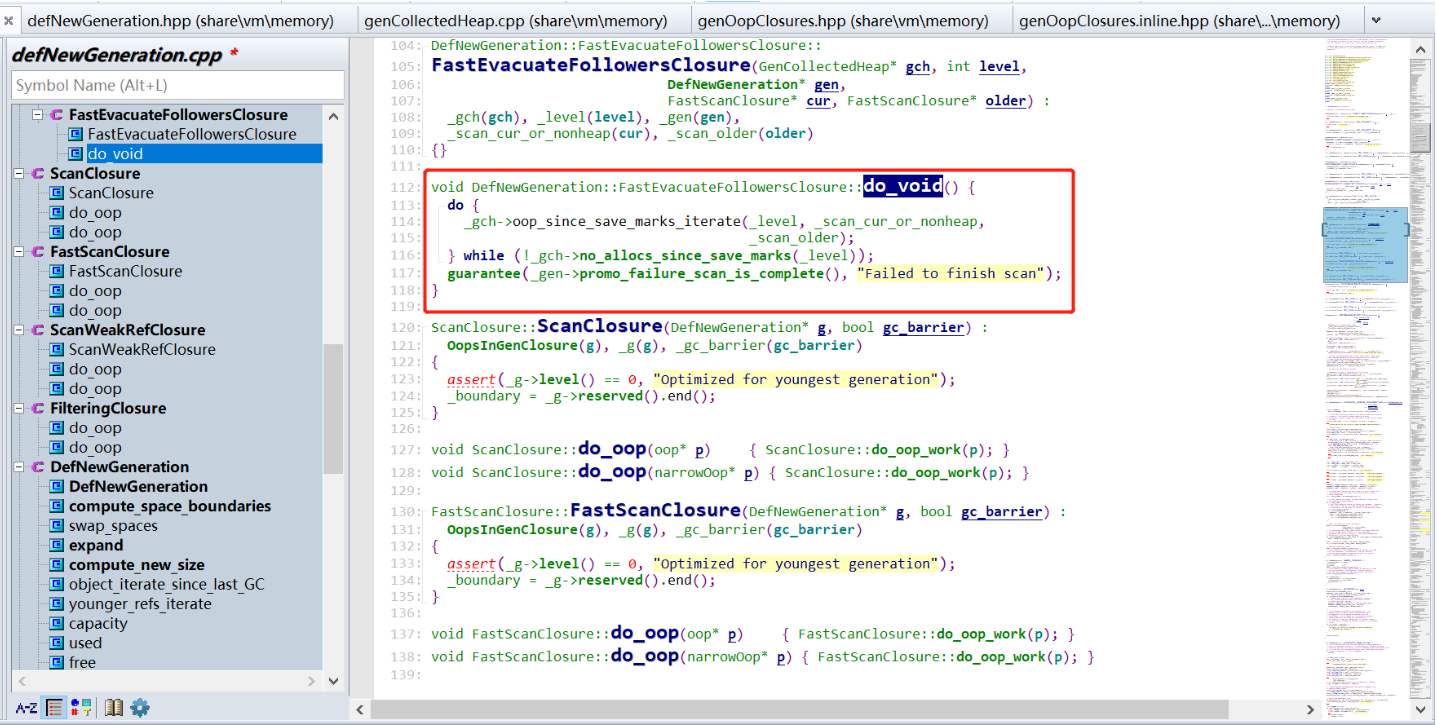Viewport: 1437px width, 725px height.
Task: Click the ScanClosure constructor member icon
Action: (x=56, y=193)
